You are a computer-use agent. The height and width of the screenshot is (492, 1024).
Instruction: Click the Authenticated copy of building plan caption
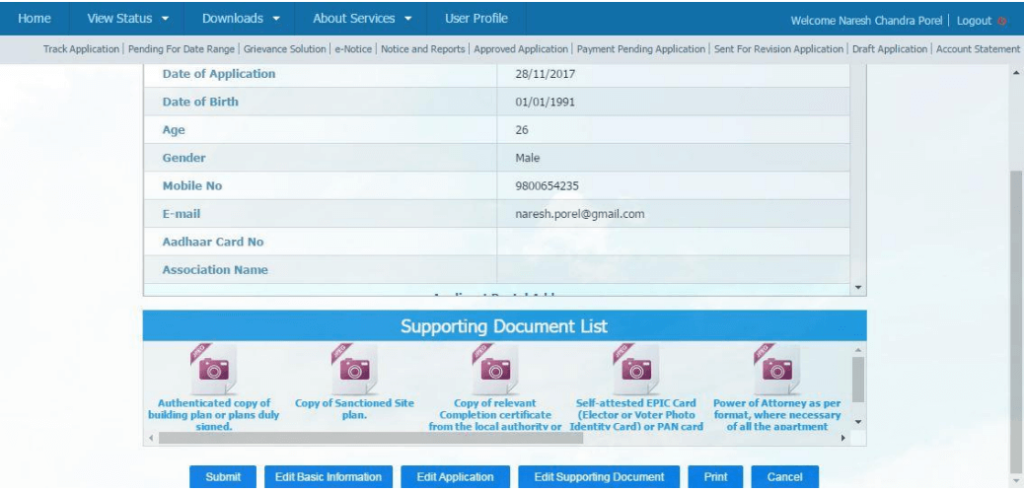(x=214, y=415)
